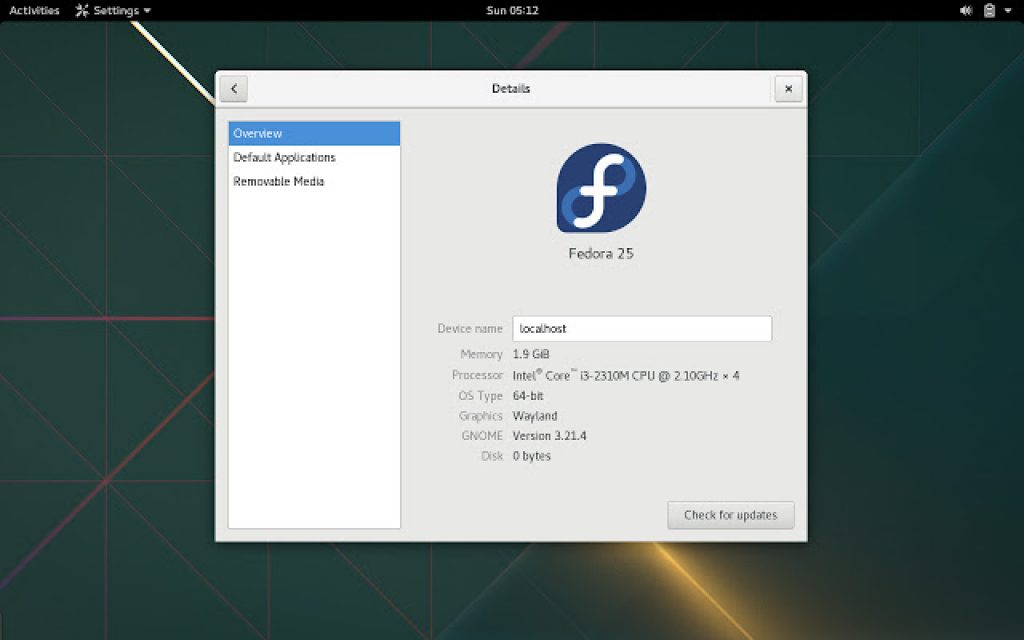Click the Fedora logo image

(601, 188)
